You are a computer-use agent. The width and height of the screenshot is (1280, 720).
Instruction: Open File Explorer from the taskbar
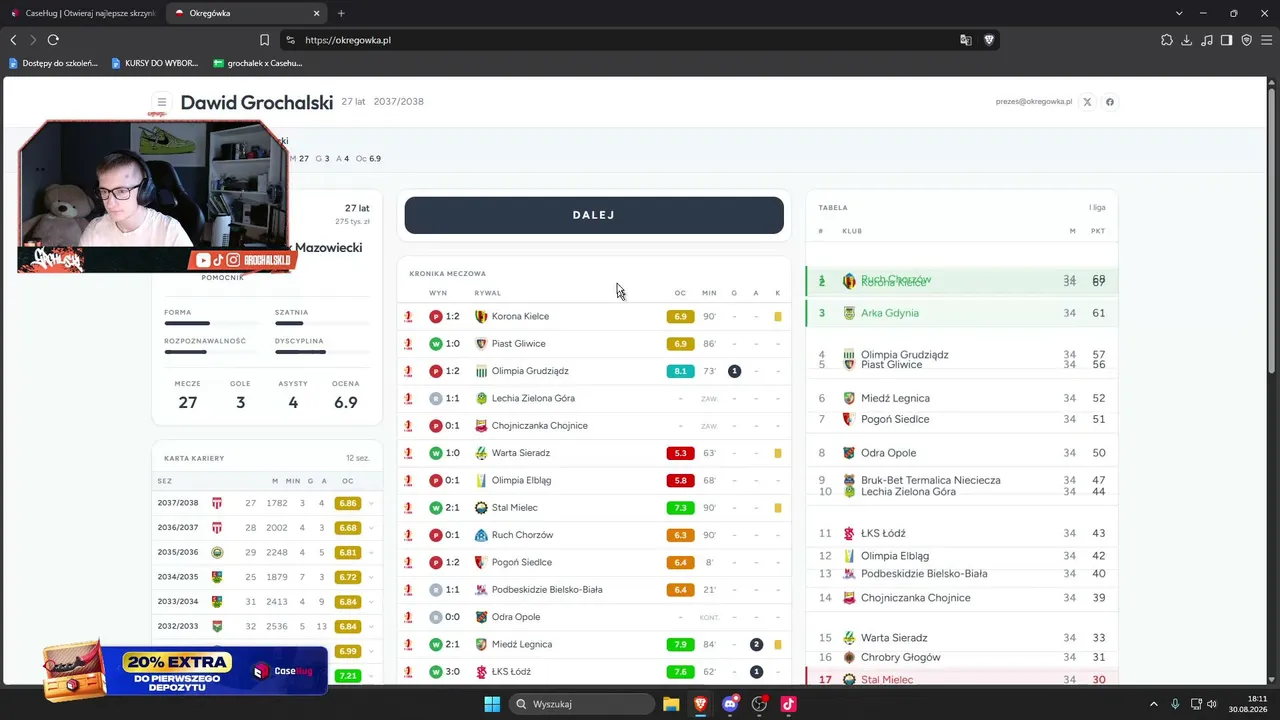(x=670, y=704)
